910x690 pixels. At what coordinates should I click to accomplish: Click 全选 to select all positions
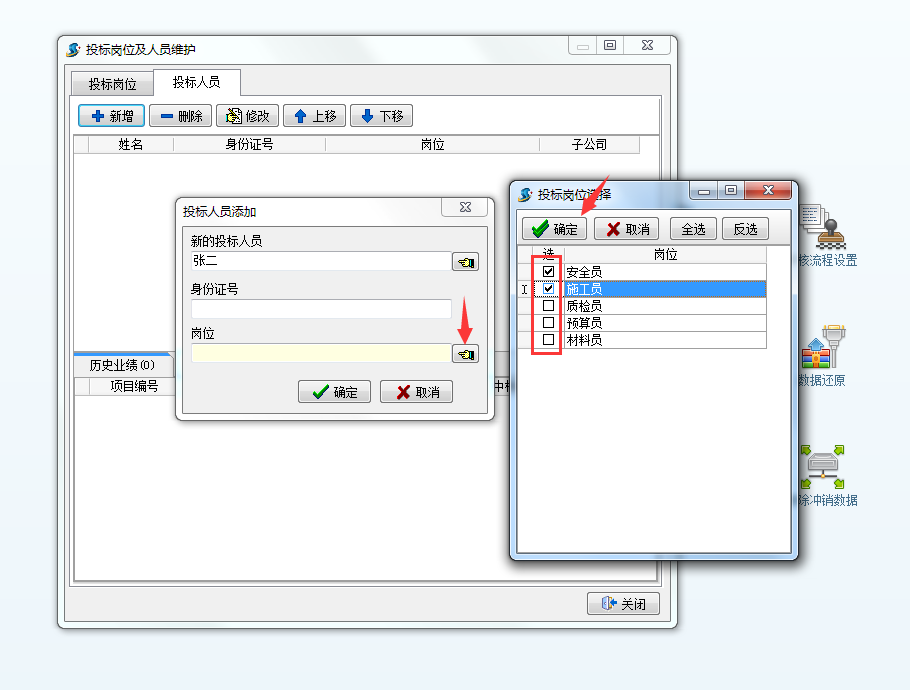[x=693, y=229]
